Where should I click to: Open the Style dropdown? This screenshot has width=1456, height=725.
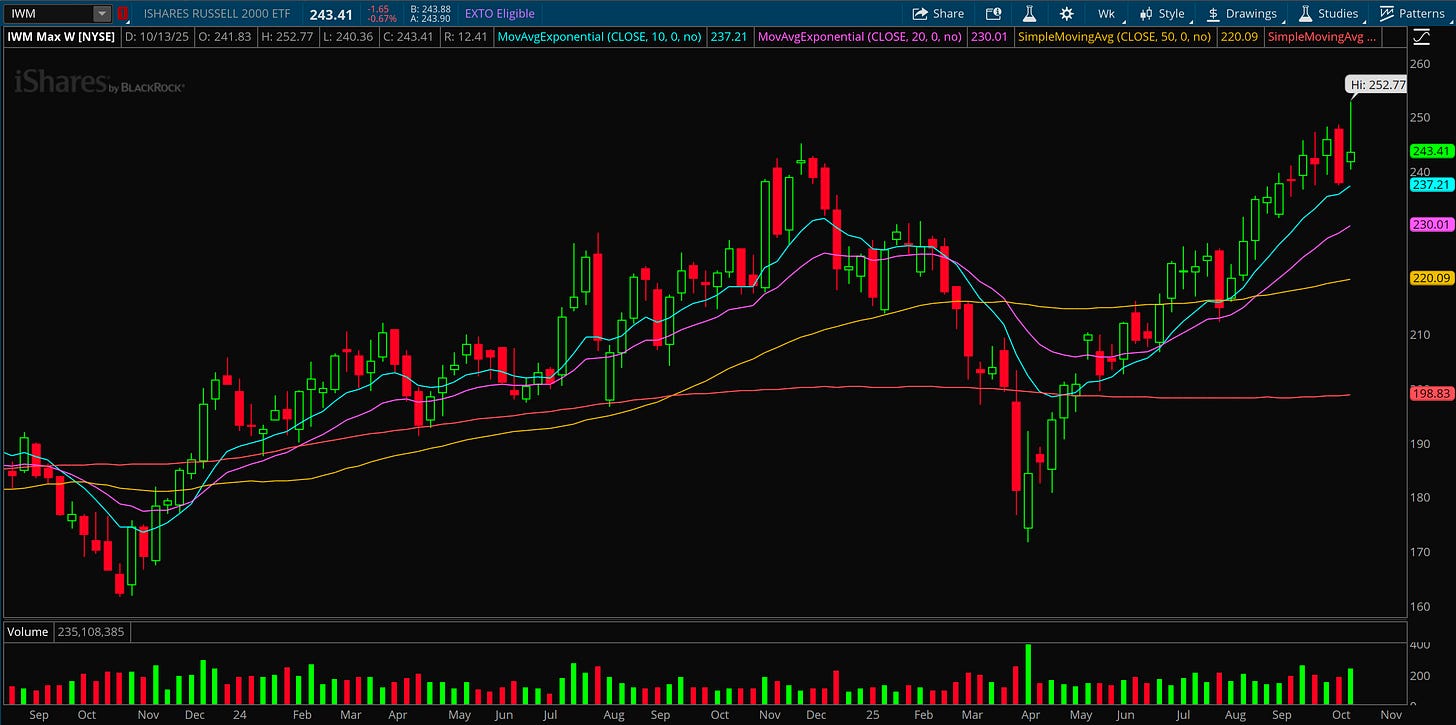[1161, 14]
